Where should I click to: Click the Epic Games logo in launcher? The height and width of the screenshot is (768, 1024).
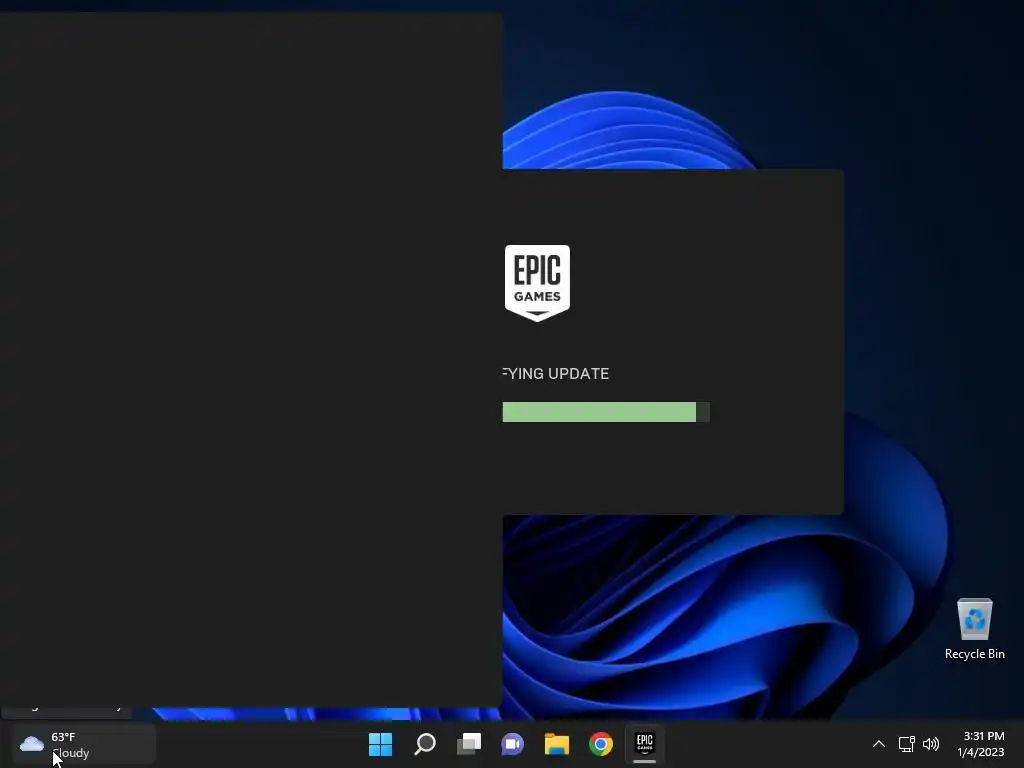pyautogui.click(x=537, y=283)
